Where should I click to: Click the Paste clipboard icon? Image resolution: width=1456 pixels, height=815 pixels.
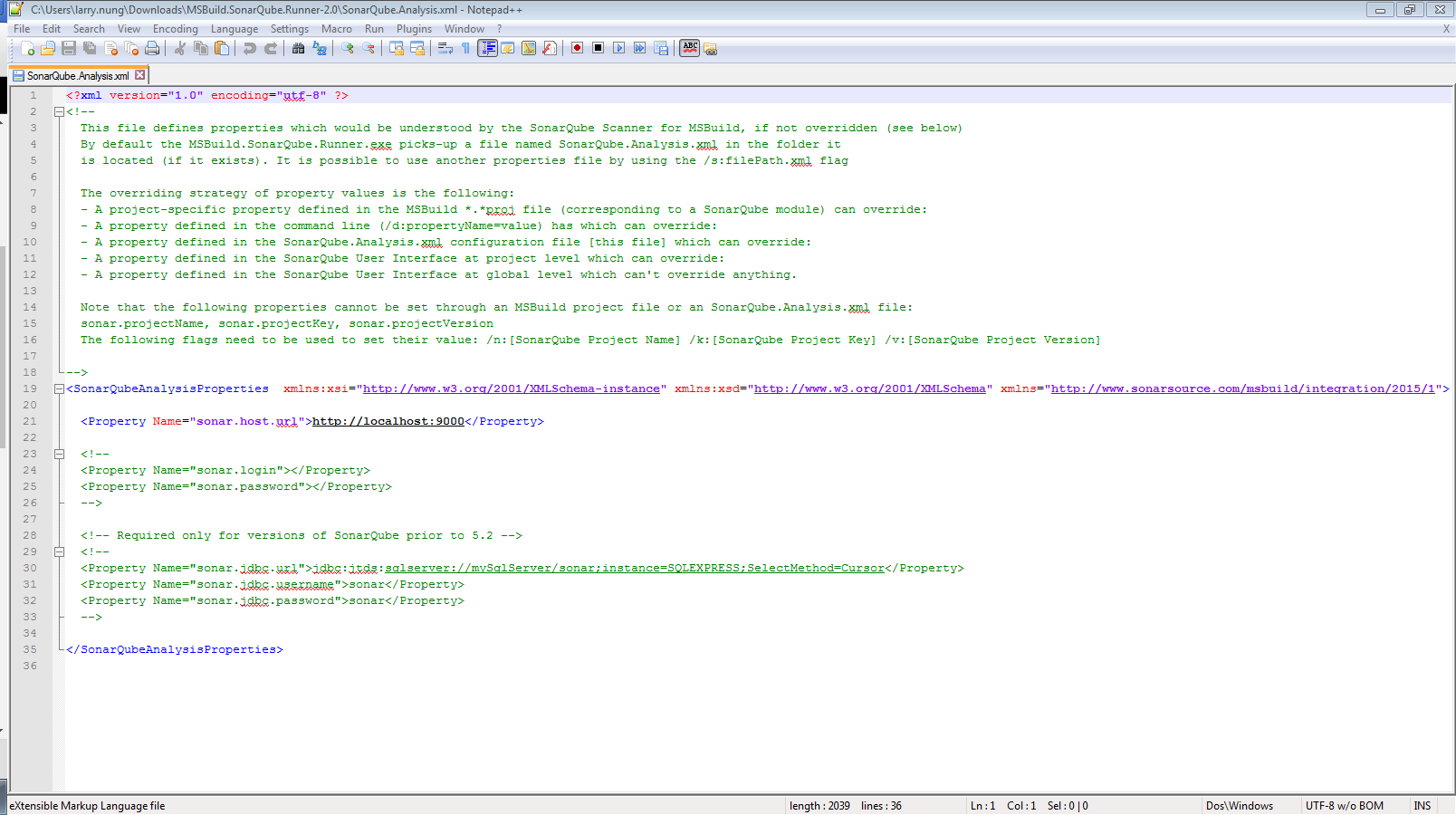coord(222,48)
